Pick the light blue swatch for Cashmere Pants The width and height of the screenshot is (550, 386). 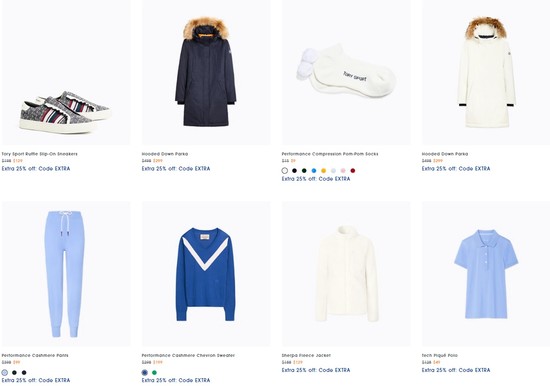pos(5,372)
